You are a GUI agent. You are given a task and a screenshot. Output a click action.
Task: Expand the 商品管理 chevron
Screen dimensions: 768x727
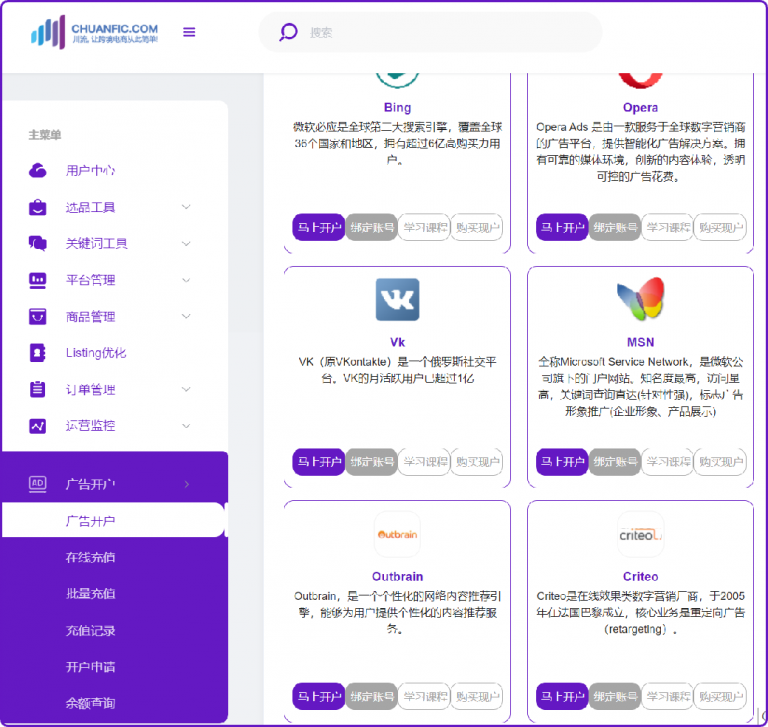[186, 316]
